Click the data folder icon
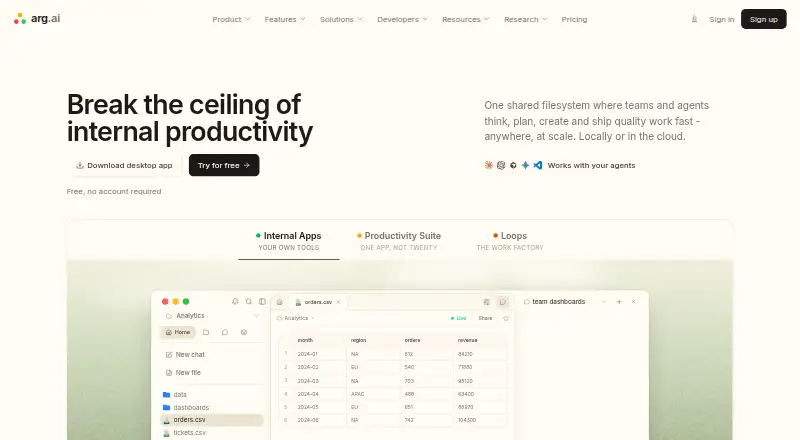This screenshot has height=440, width=800. pyautogui.click(x=166, y=395)
